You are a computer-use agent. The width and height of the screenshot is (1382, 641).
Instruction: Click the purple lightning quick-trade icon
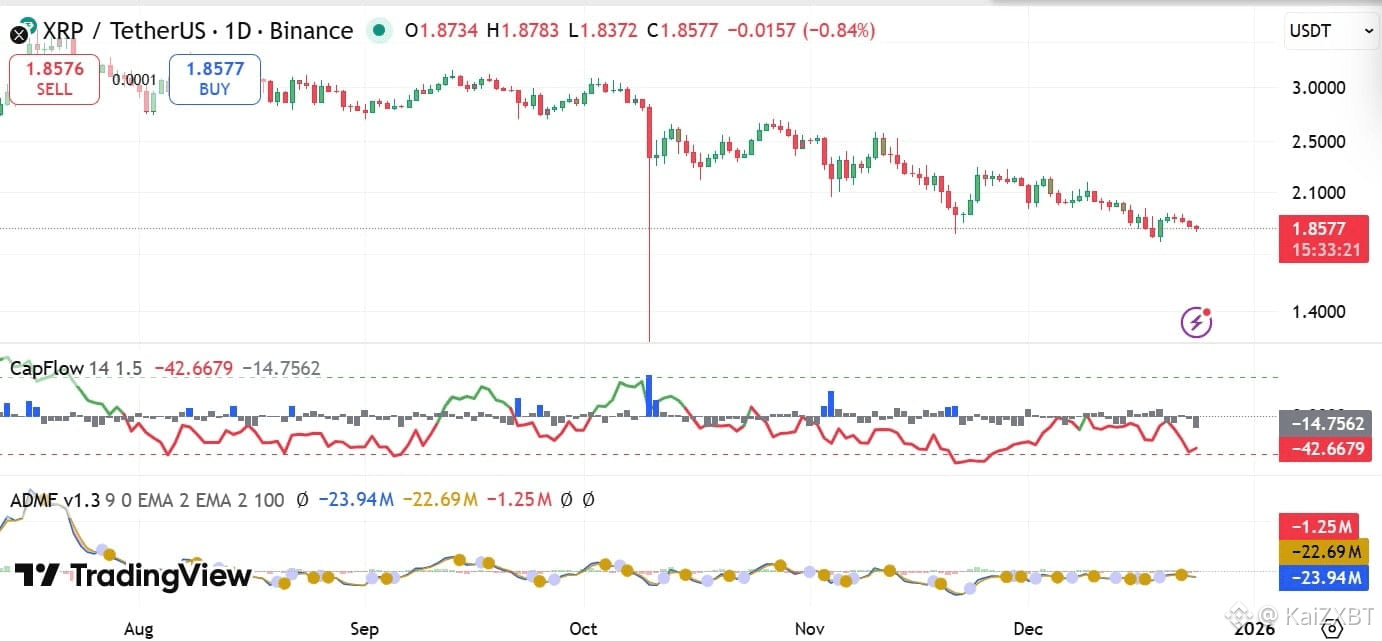(x=1196, y=321)
